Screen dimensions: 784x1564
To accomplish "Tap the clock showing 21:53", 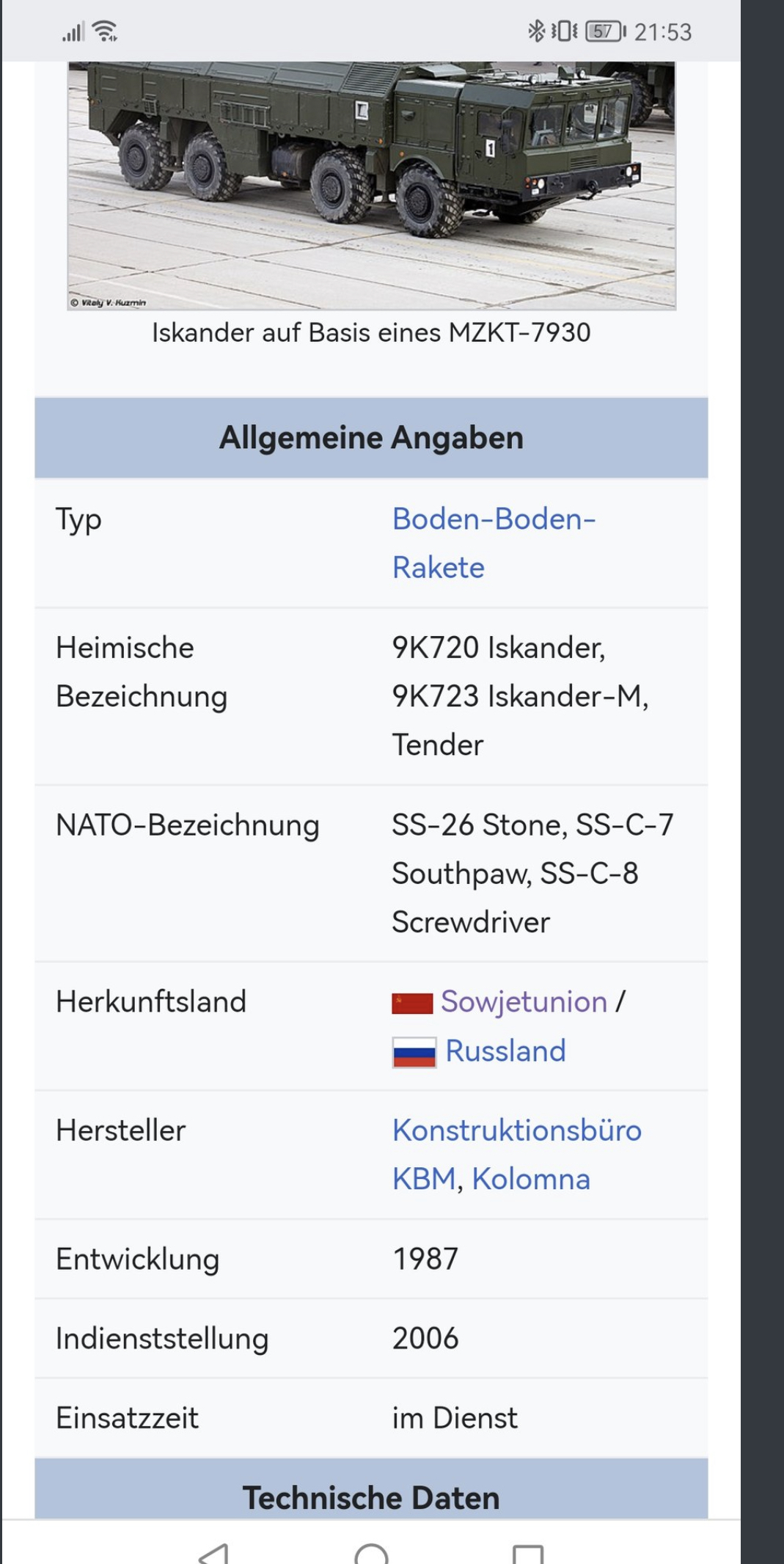I will coord(663,32).
